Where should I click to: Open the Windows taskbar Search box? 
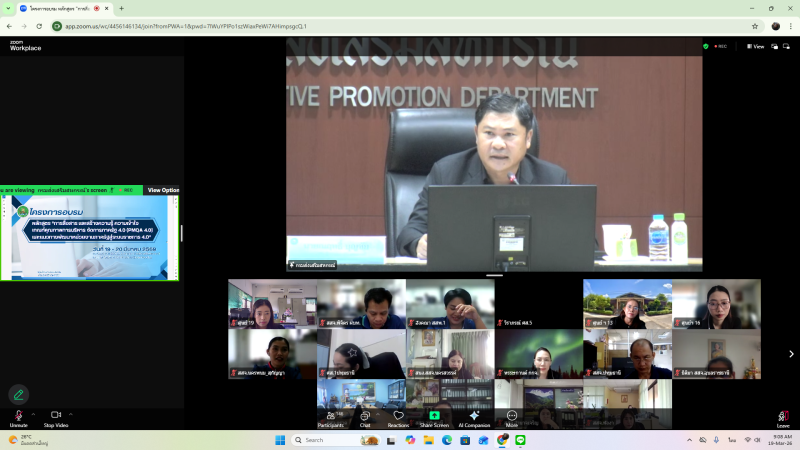[328, 440]
